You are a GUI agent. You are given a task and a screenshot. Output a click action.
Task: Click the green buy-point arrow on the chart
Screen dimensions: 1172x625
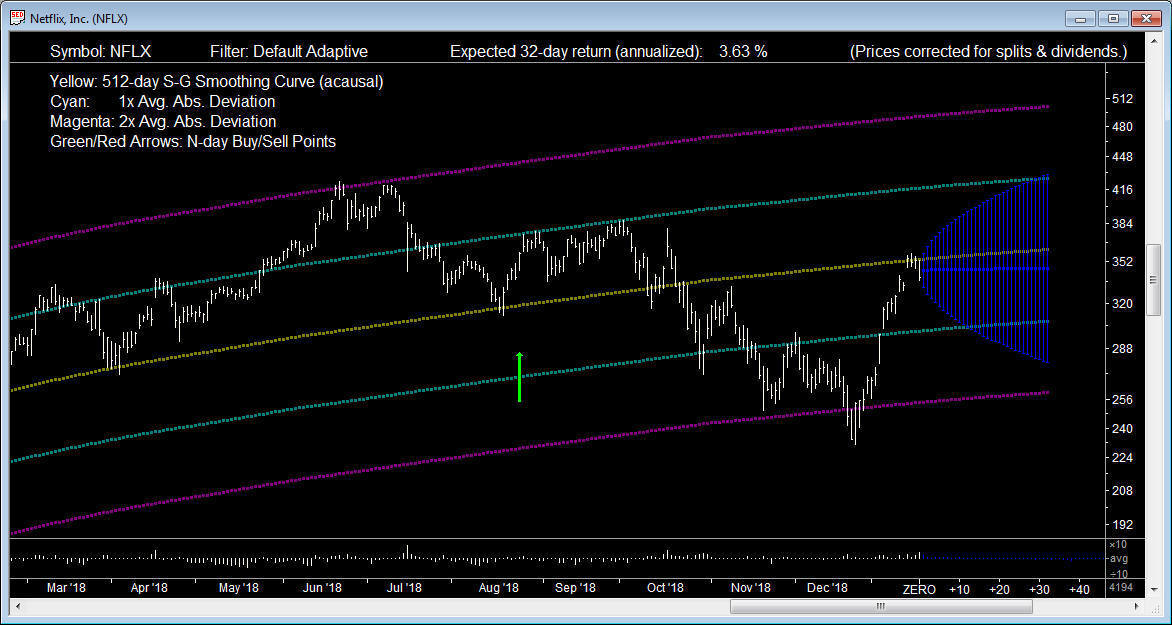pos(519,377)
